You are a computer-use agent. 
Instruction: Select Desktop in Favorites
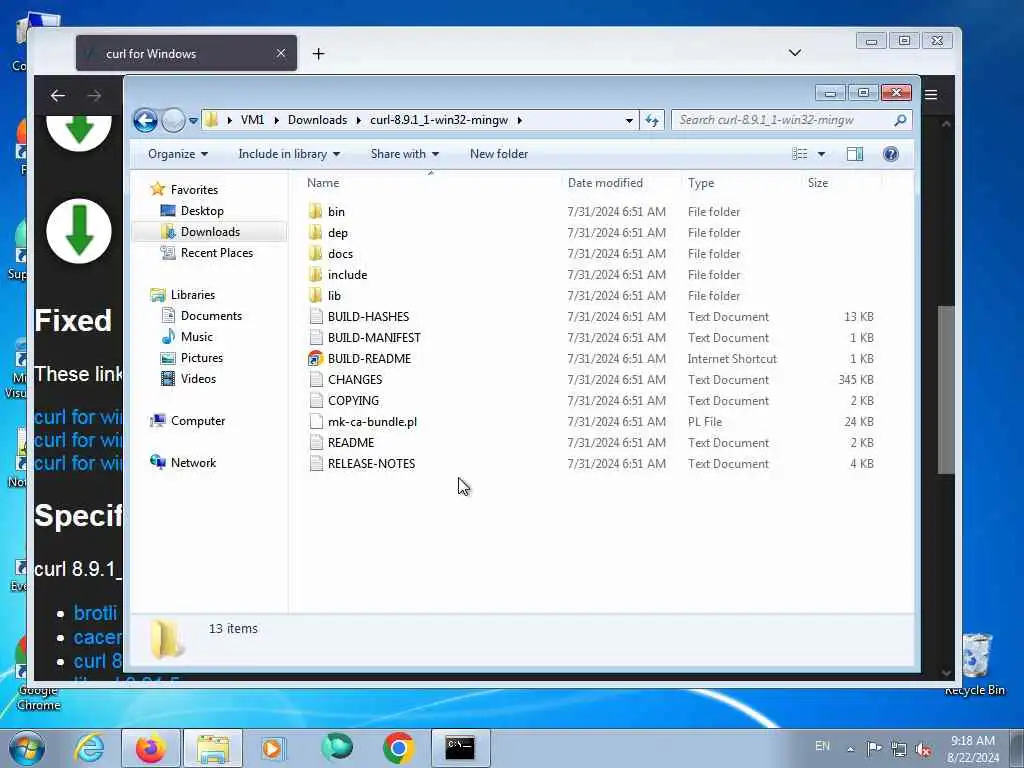point(202,211)
